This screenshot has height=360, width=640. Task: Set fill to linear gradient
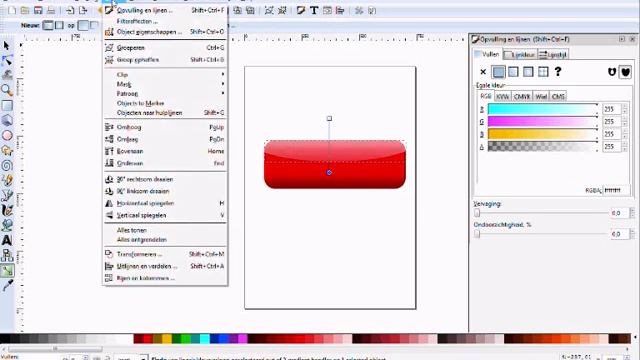coord(513,72)
